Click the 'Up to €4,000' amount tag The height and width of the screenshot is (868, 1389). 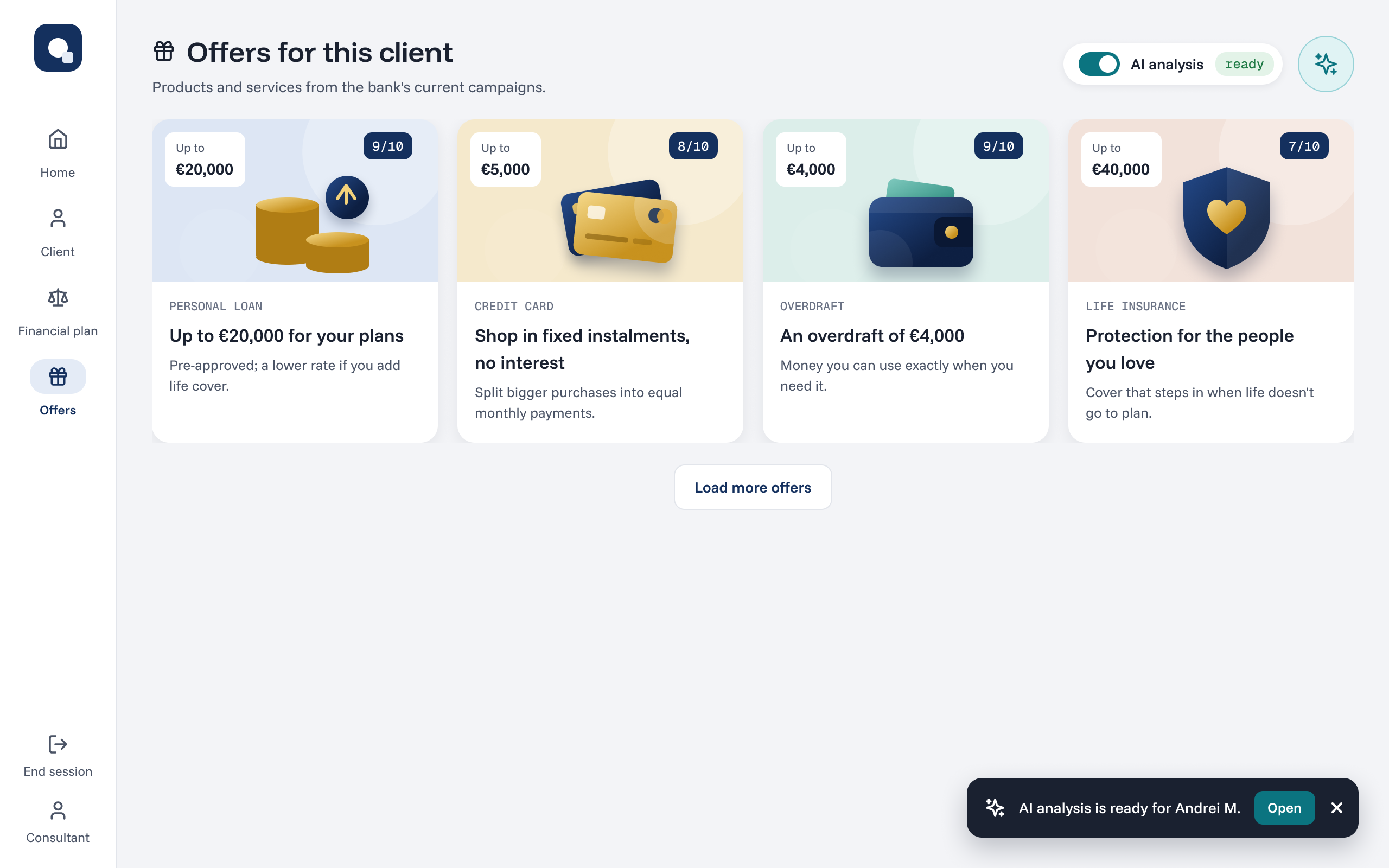[x=811, y=159]
